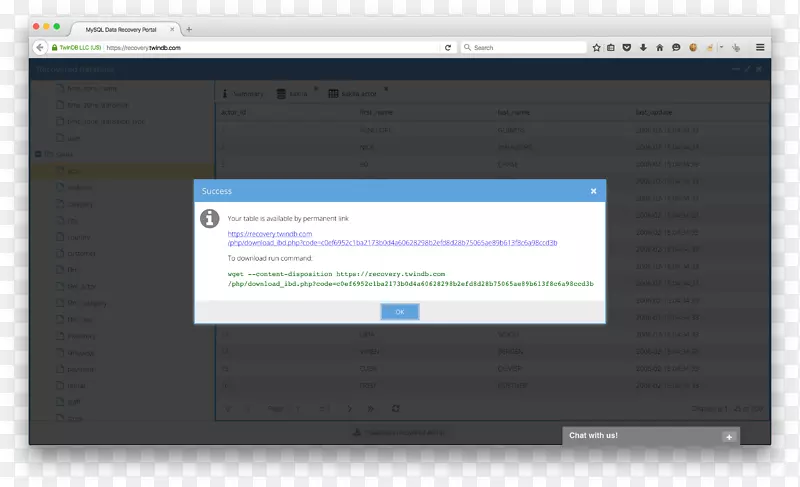Click OK in the Success dialog
800x487 pixels.
coord(400,312)
